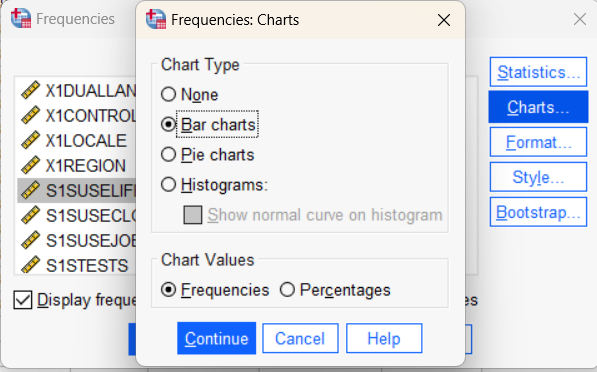Click the scale icon beside S1SUSECL variable
The height and width of the screenshot is (372, 597).
(30, 216)
